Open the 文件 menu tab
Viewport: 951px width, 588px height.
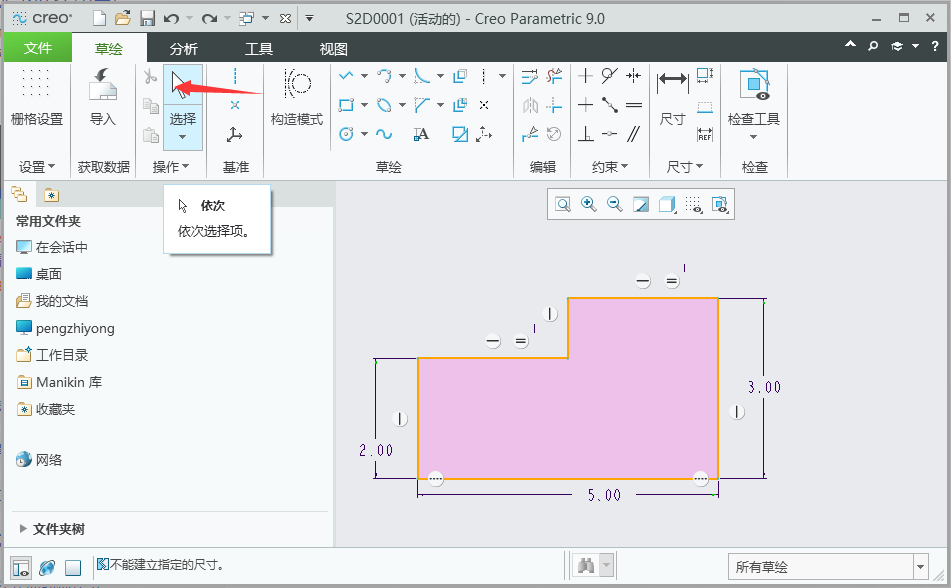click(x=38, y=48)
